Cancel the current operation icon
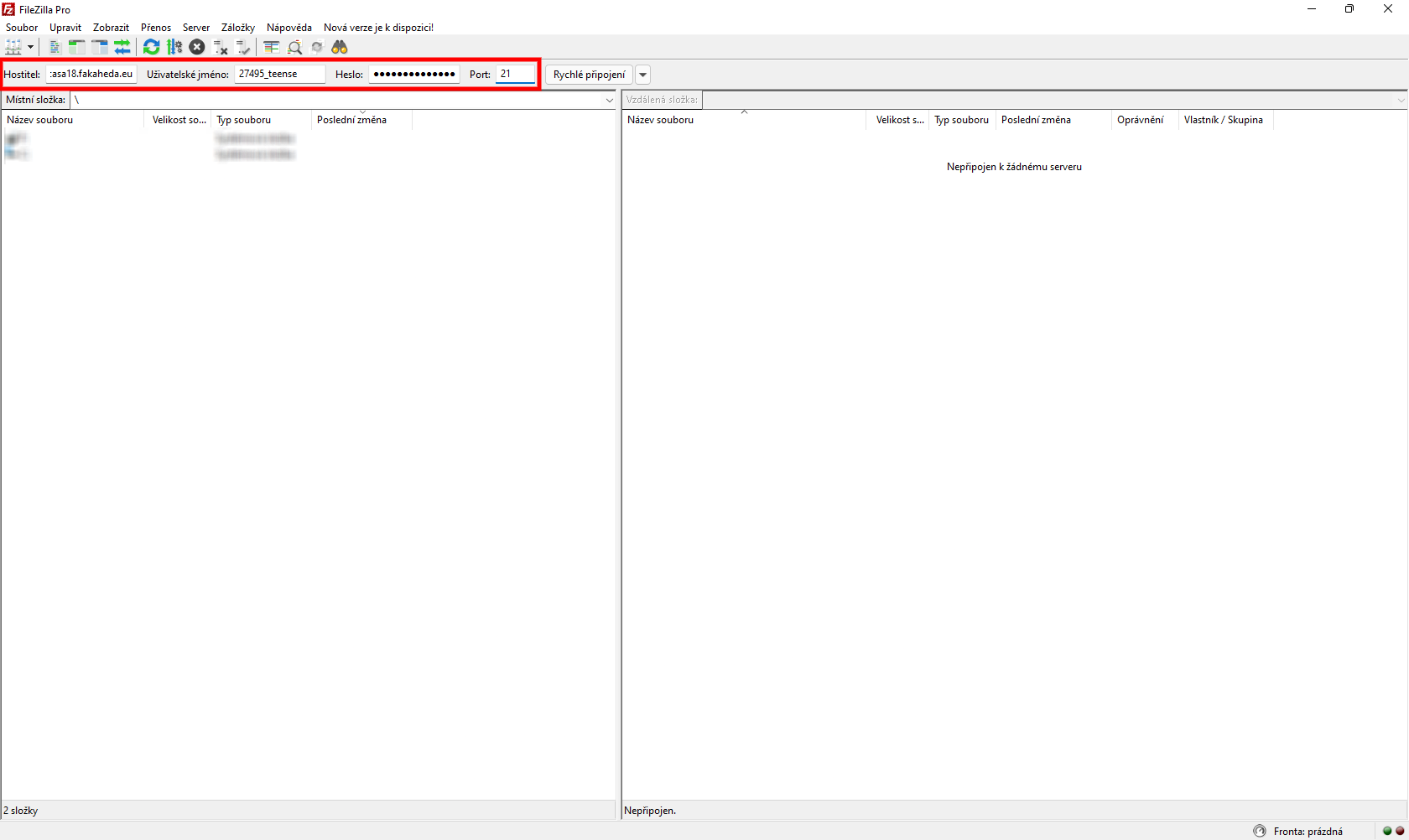The width and height of the screenshot is (1409, 840). tap(197, 47)
